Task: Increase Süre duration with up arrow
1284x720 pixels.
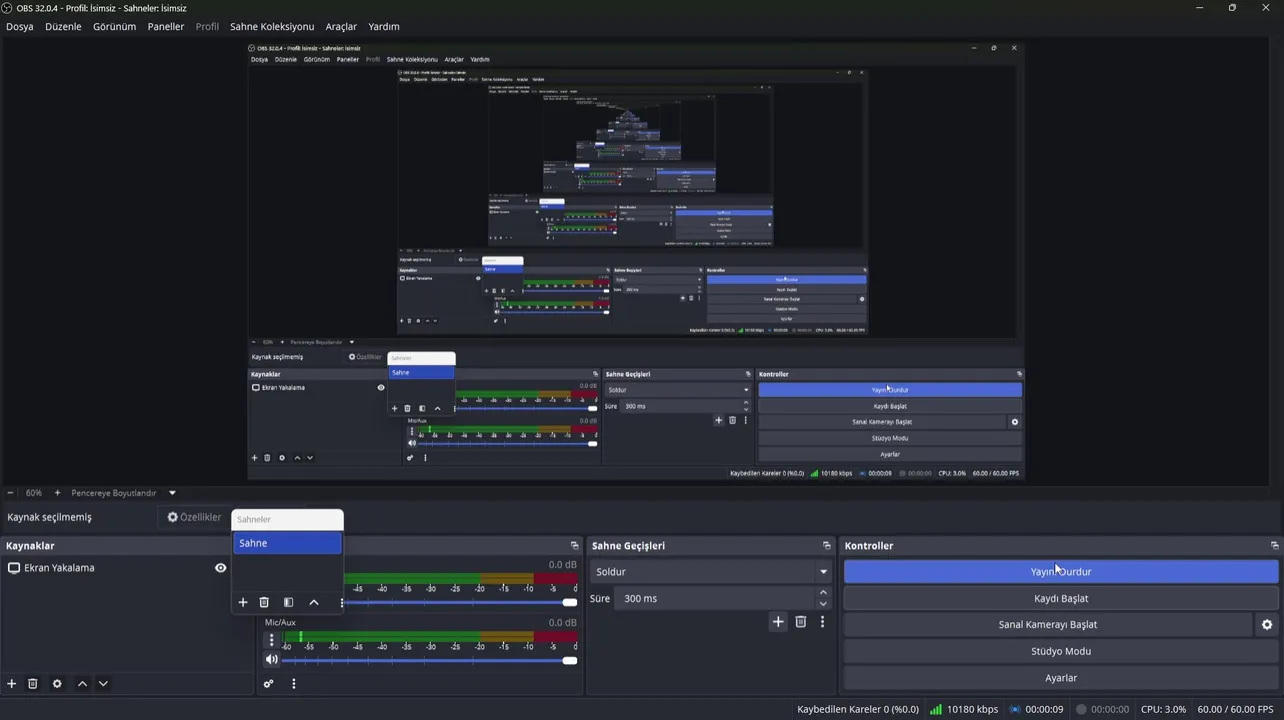Action: [823, 593]
